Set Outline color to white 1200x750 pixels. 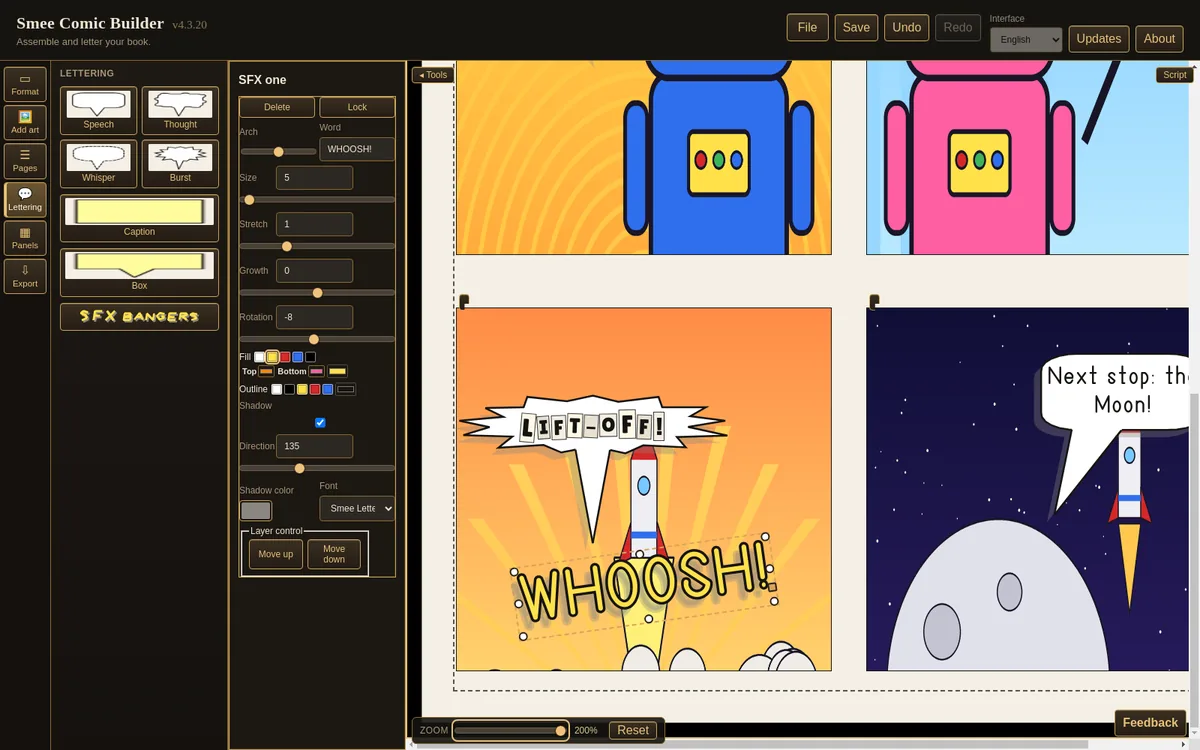(x=277, y=389)
